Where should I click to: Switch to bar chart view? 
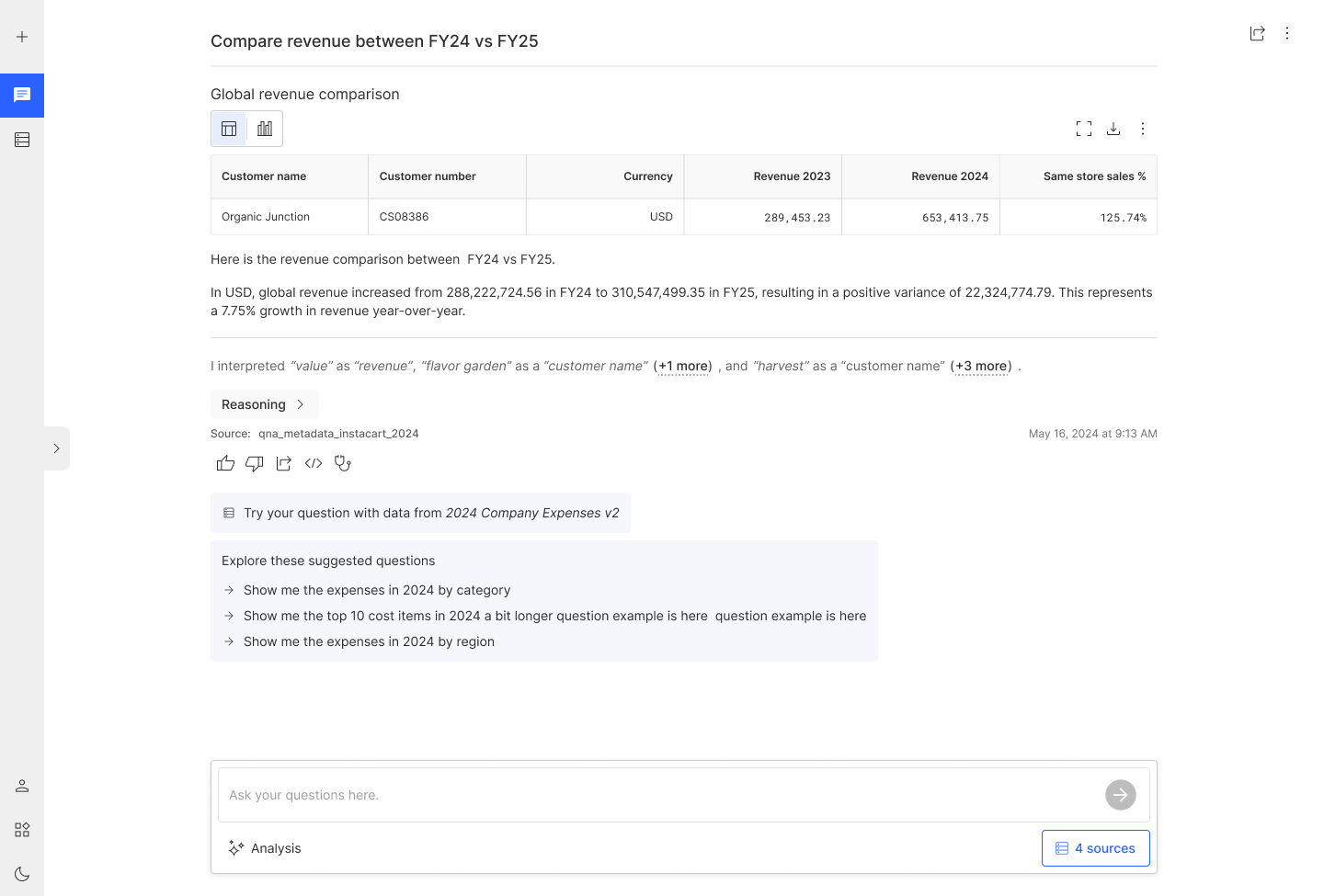pos(265,129)
